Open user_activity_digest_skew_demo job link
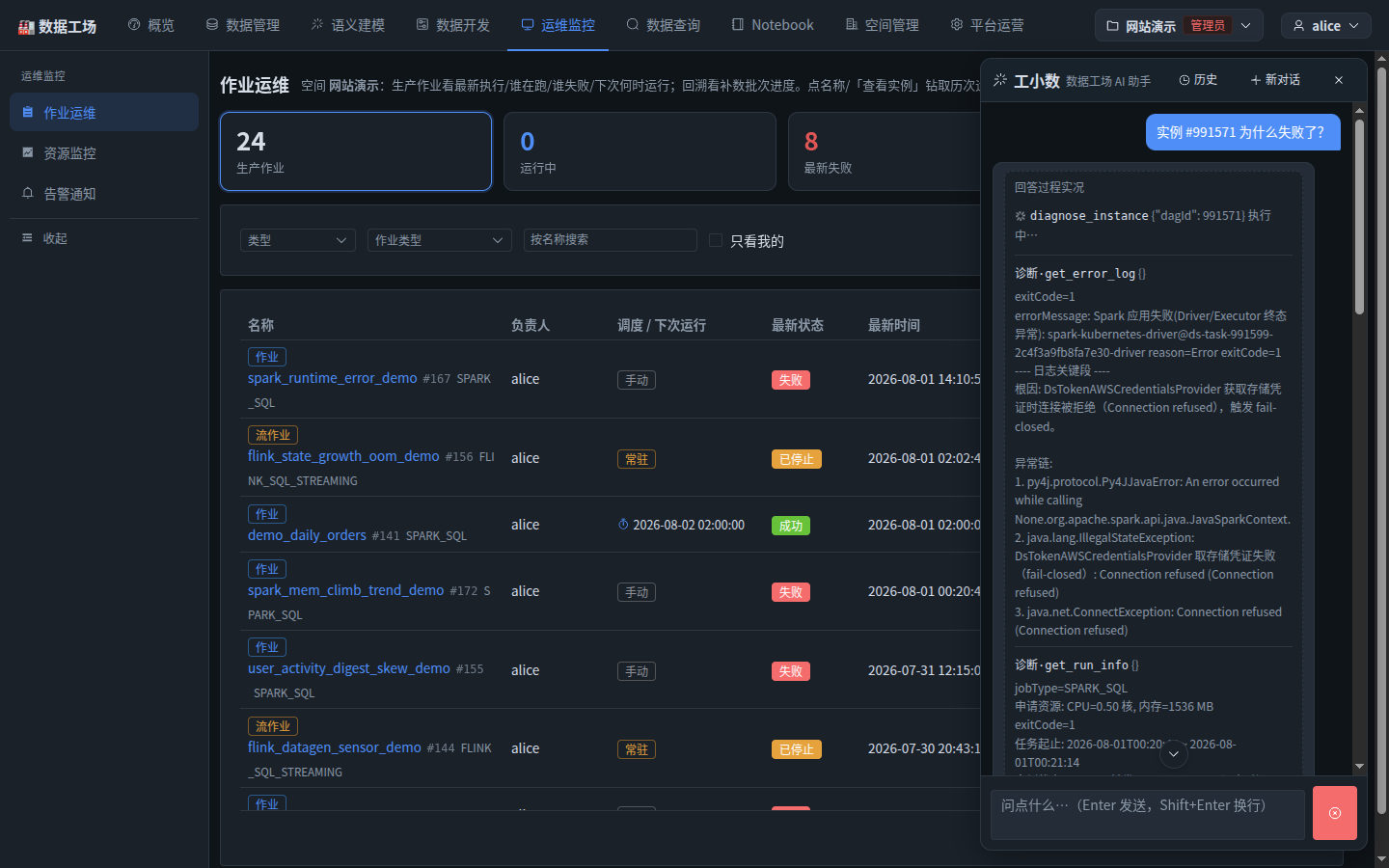This screenshot has width=1389, height=868. [x=349, y=668]
